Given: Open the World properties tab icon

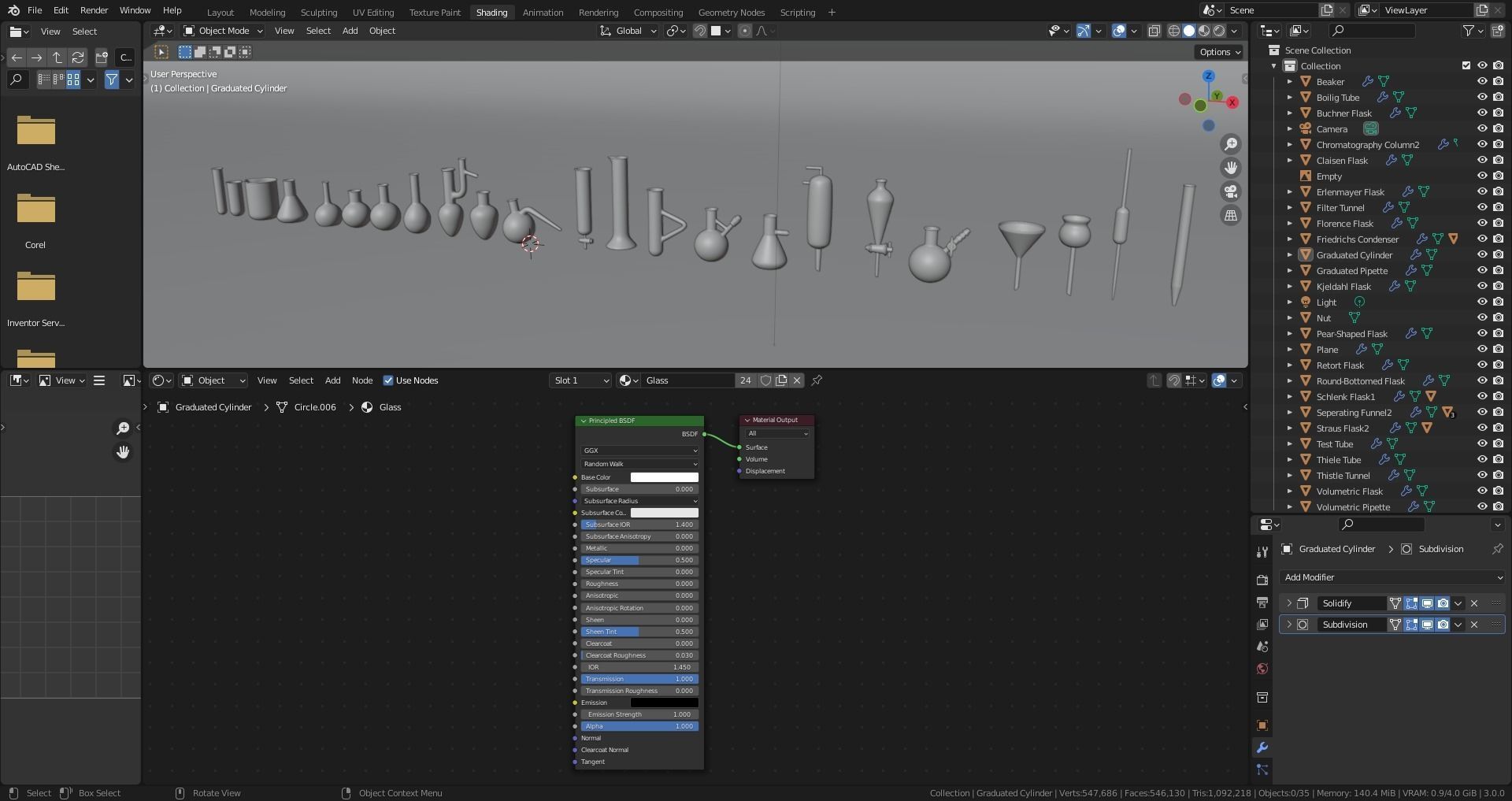Looking at the screenshot, I should pos(1262,669).
